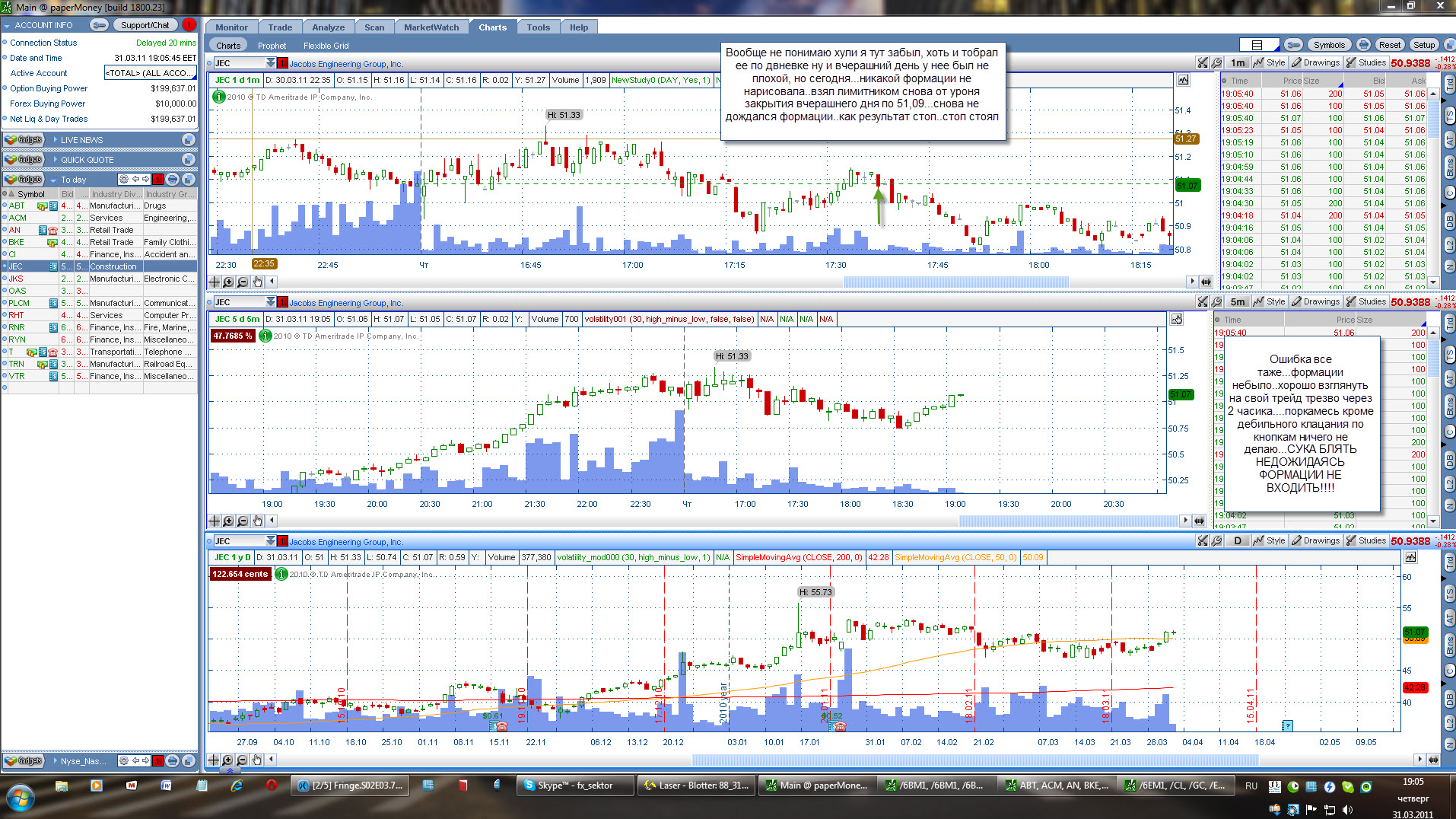Expand the Nyse_Nas watchlist gadget
Viewport: 1456px width, 819px height.
[x=55, y=760]
